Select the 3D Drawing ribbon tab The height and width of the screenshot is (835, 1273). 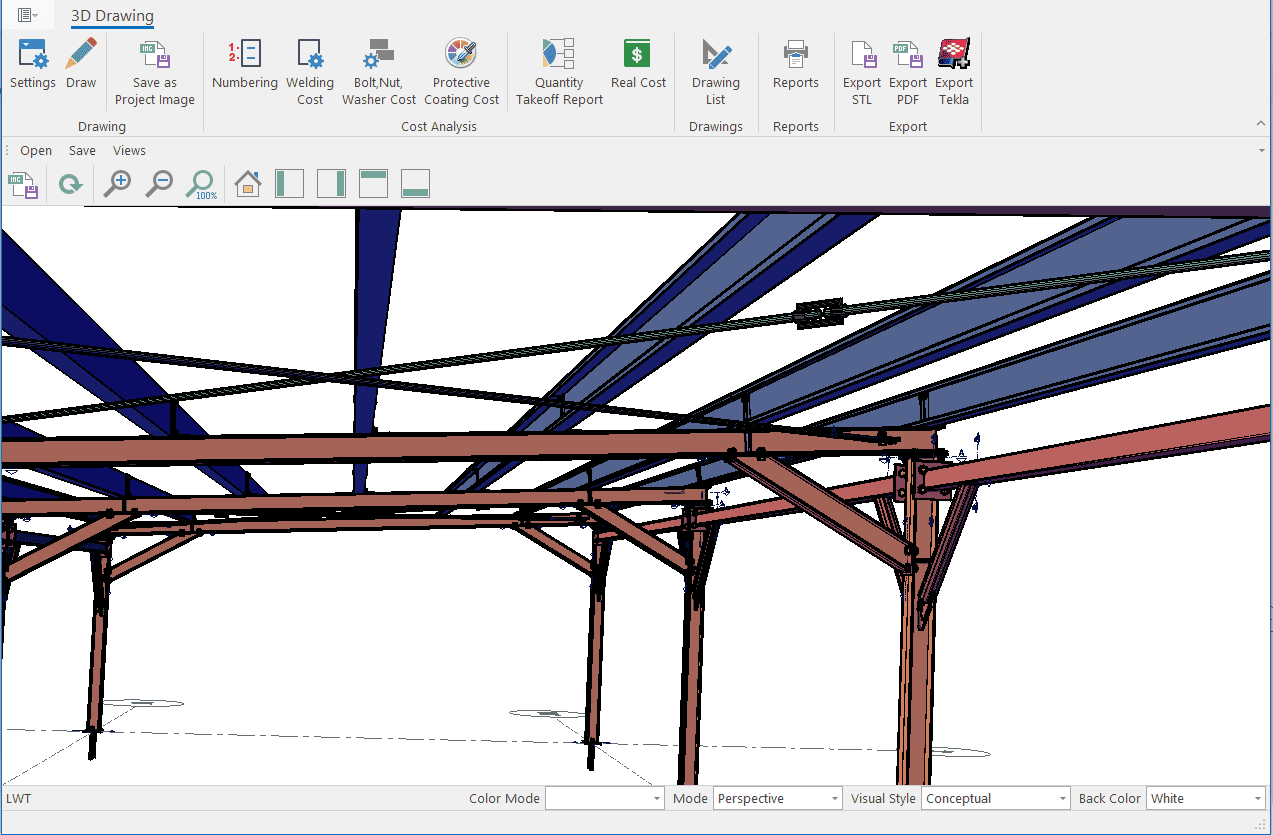coord(112,16)
